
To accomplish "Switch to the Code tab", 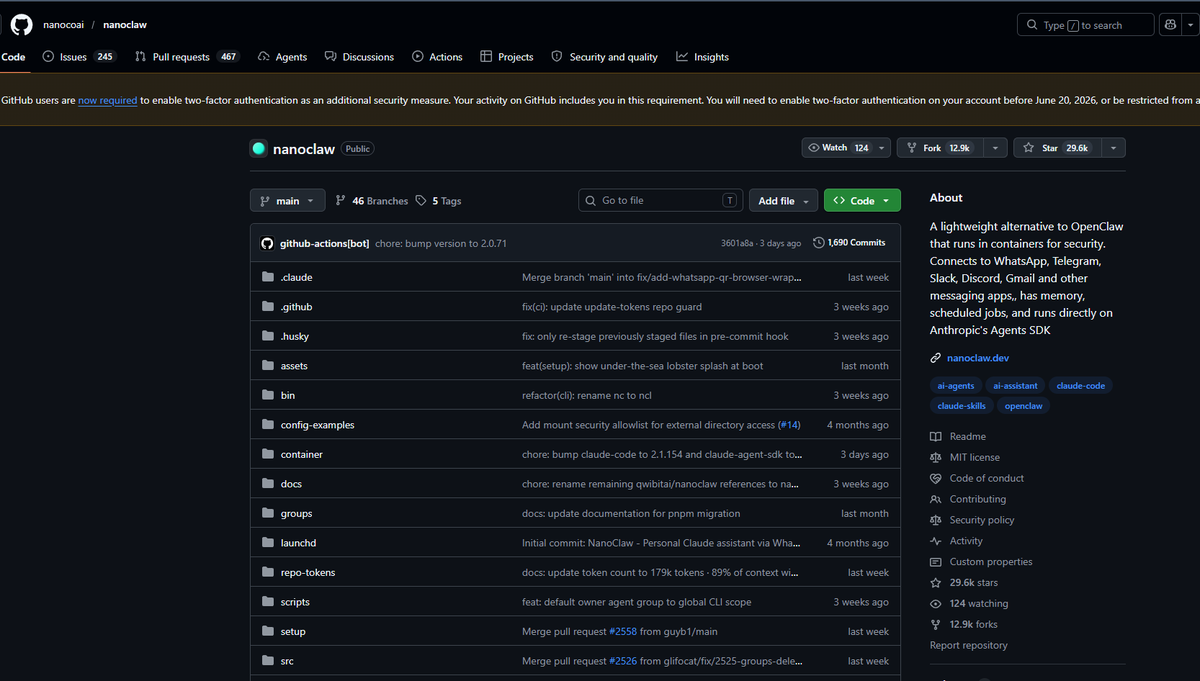I will [13, 57].
